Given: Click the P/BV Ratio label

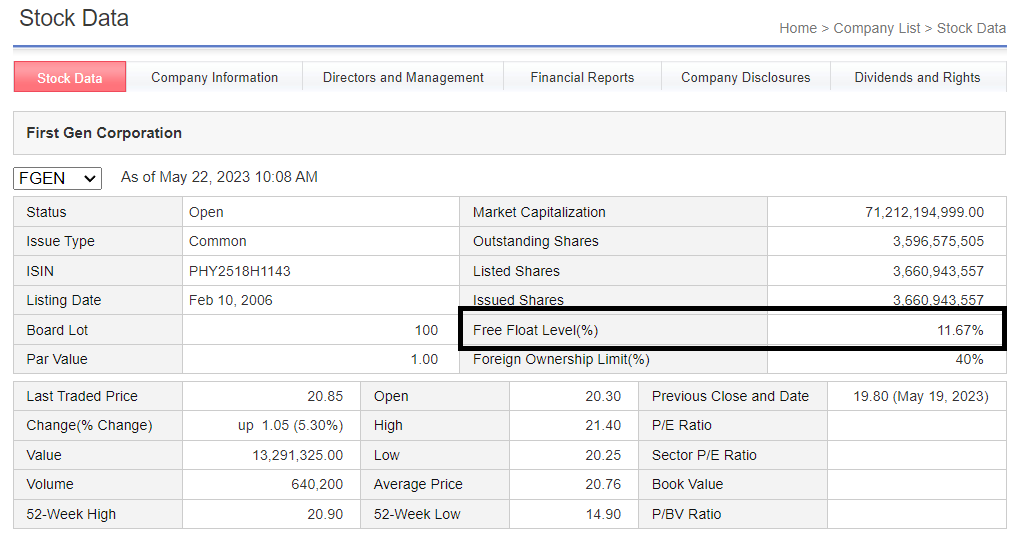Looking at the screenshot, I should (x=686, y=514).
